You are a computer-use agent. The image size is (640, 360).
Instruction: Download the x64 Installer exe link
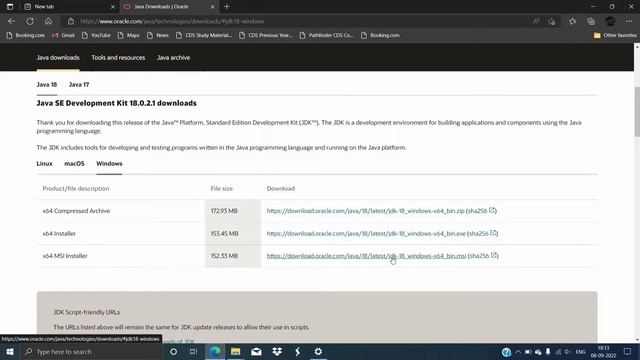(x=366, y=233)
